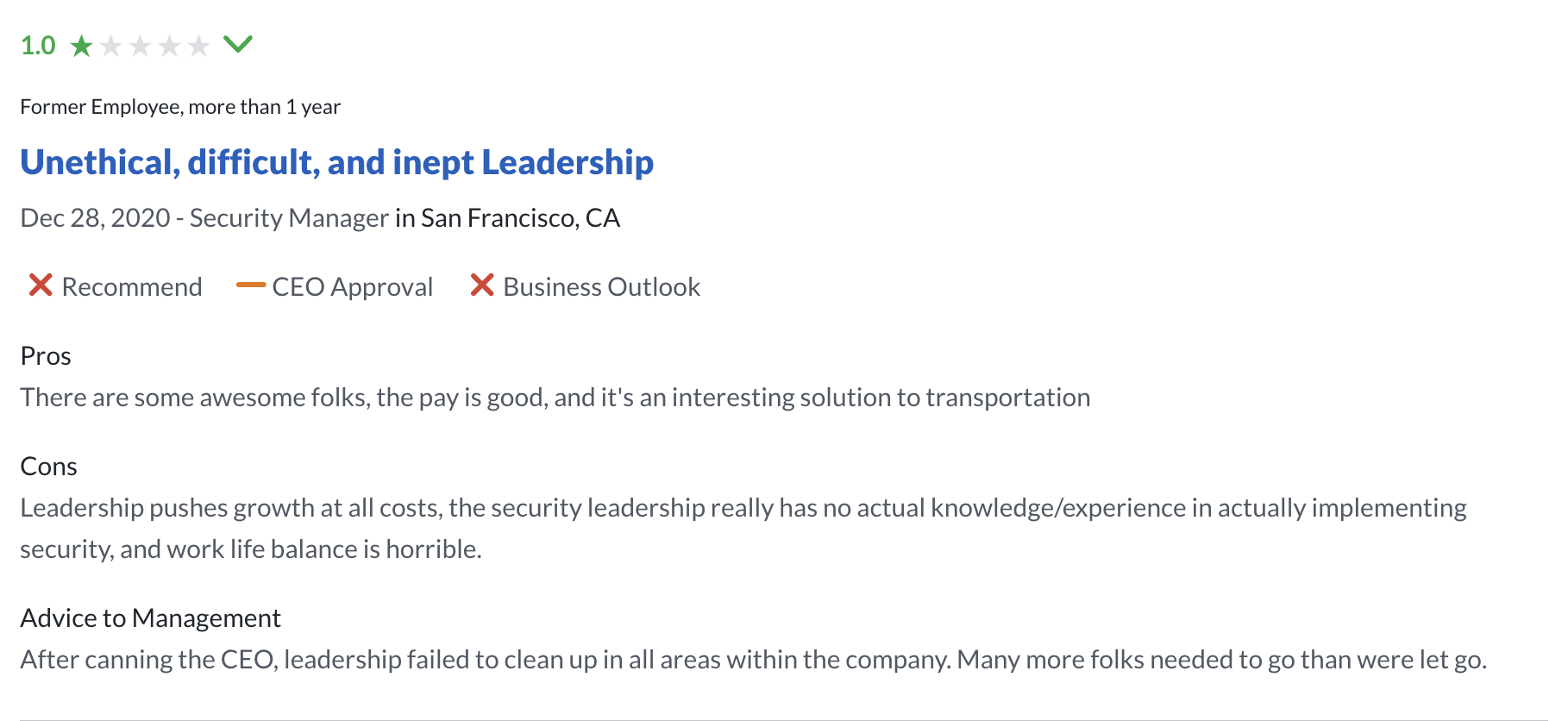Click the fifth gray rating star
1568x721 pixels.
click(199, 46)
